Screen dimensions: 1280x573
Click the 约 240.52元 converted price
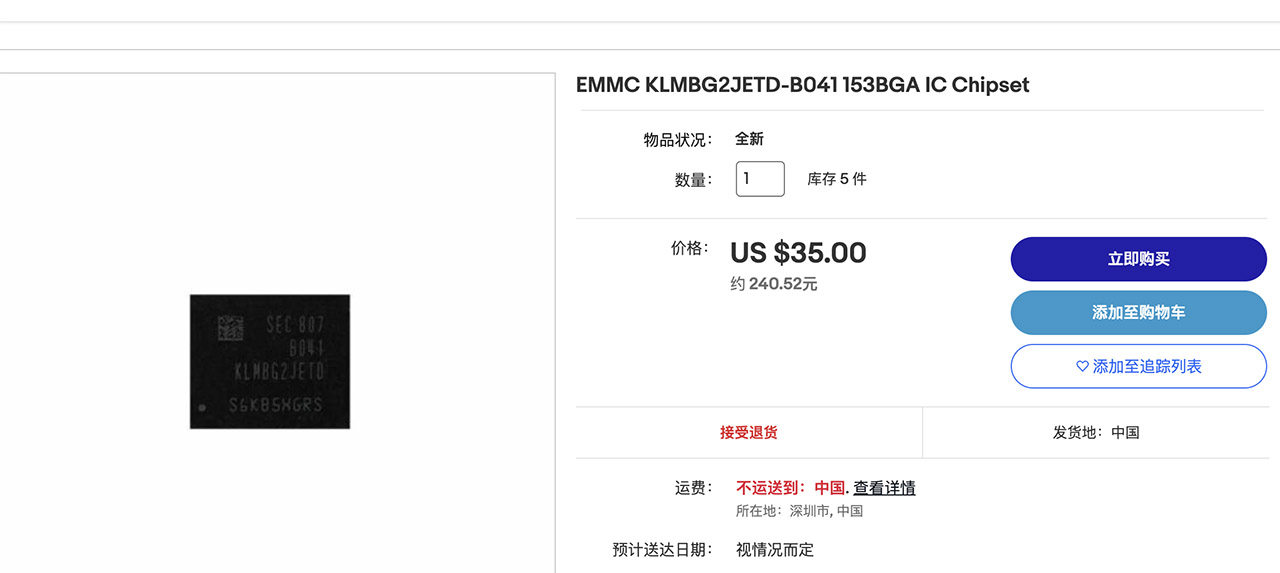[774, 284]
